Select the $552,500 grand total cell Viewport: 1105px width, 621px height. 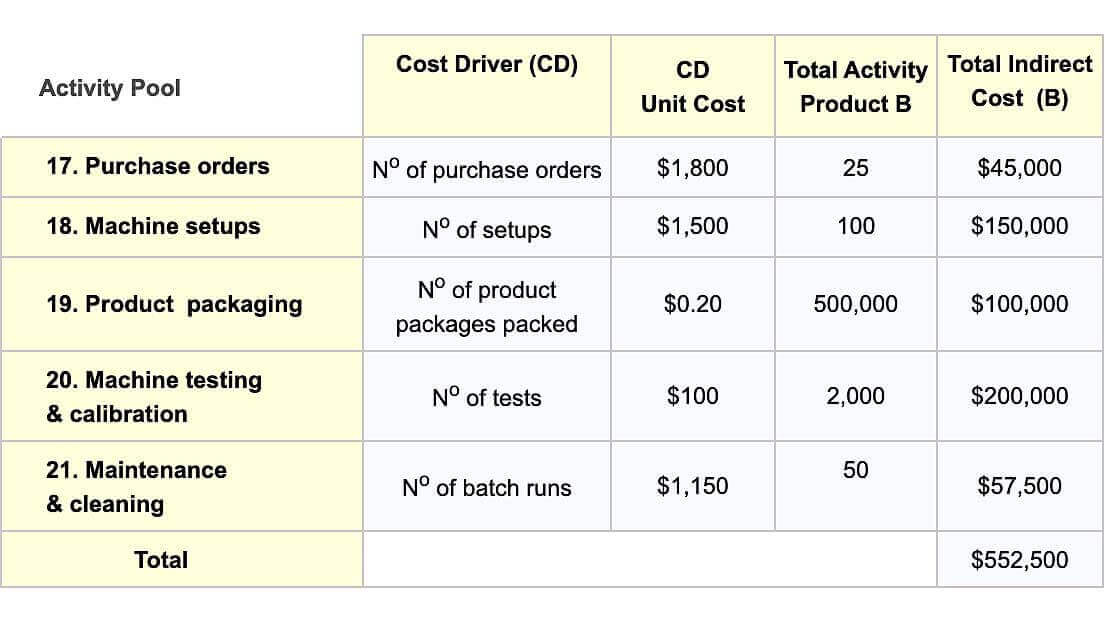point(1019,560)
